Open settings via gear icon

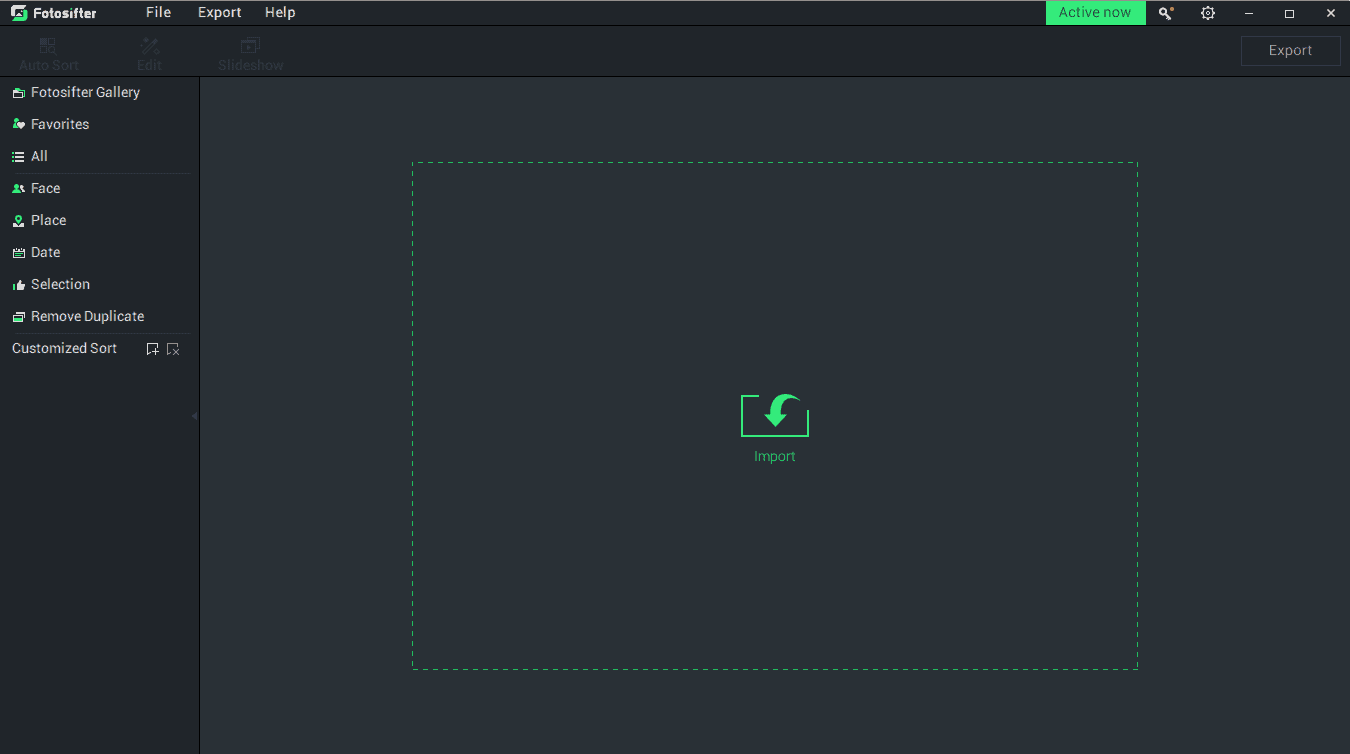tap(1208, 13)
